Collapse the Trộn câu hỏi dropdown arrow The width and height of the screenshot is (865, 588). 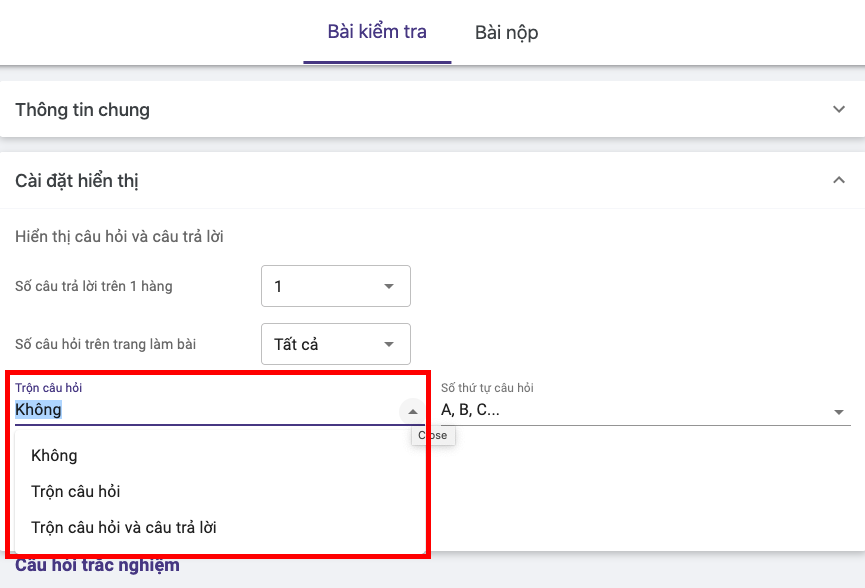point(412,410)
